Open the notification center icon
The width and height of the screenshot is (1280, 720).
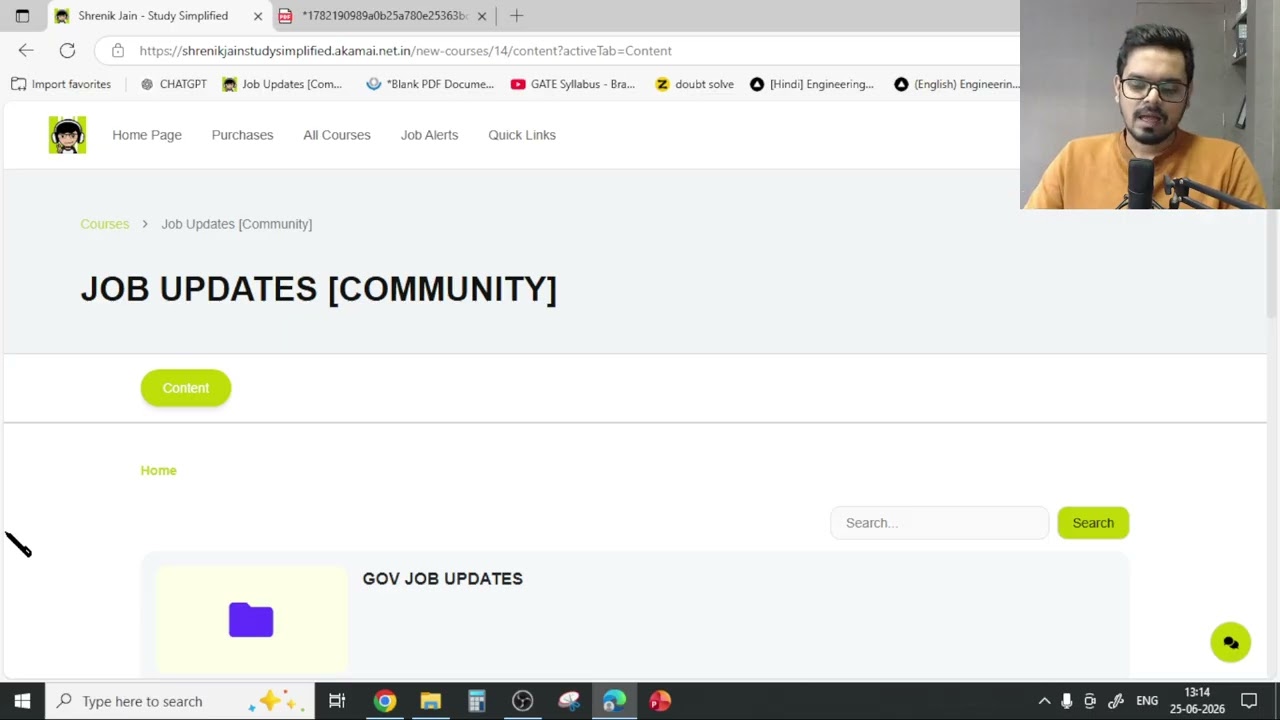point(1249,701)
